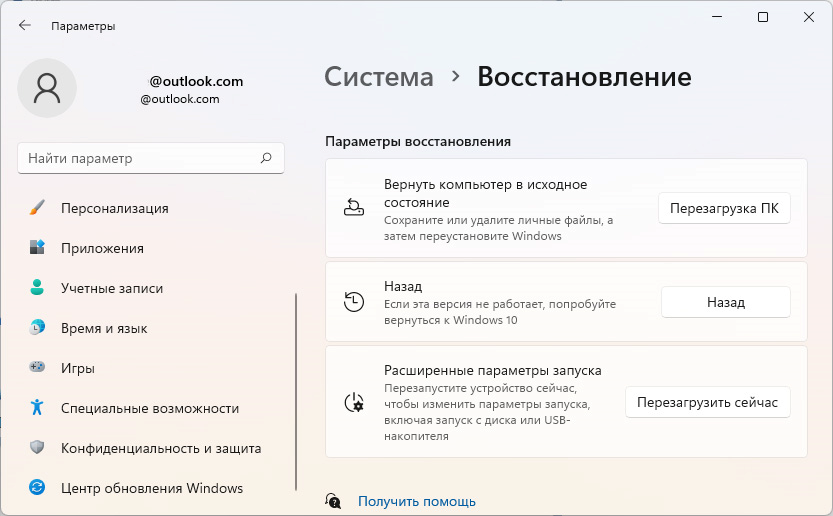
Task: Click the Центр обновления Windows sync icon
Action: 37,488
